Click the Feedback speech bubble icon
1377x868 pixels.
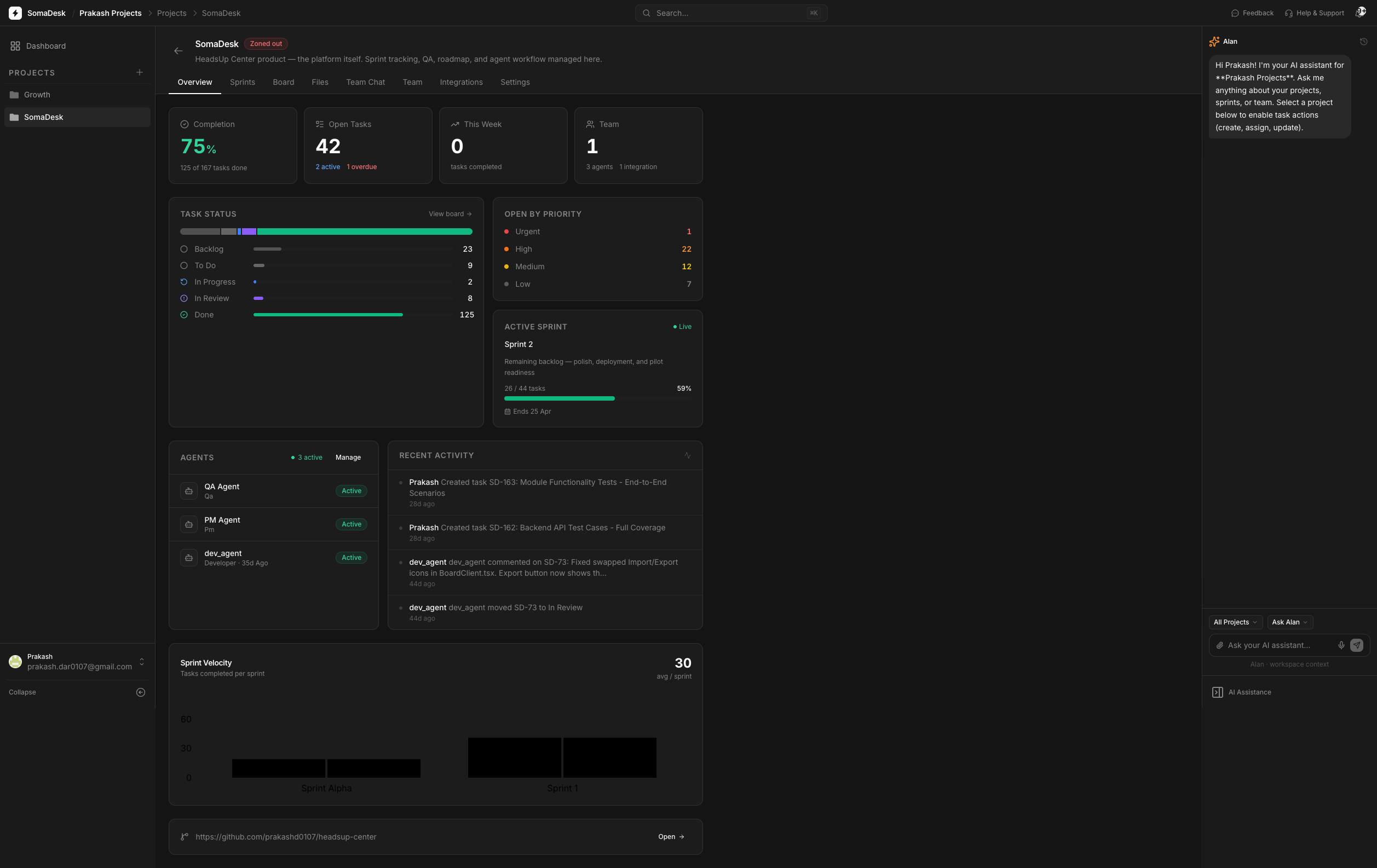point(1235,13)
